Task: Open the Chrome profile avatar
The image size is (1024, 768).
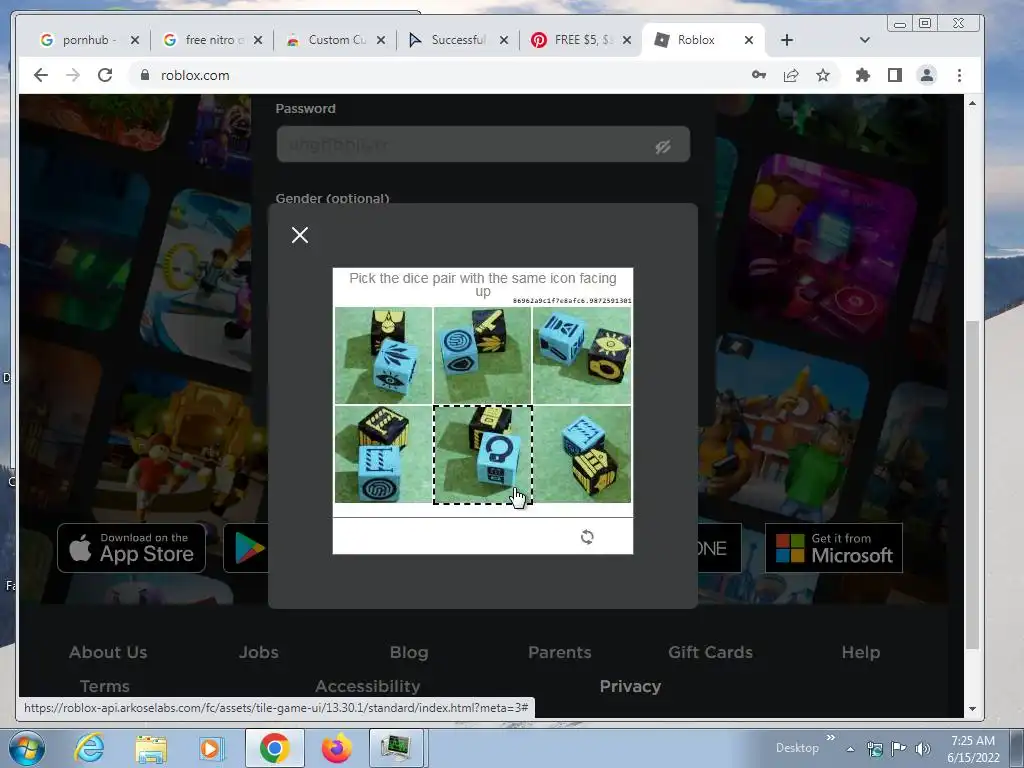Action: (927, 75)
